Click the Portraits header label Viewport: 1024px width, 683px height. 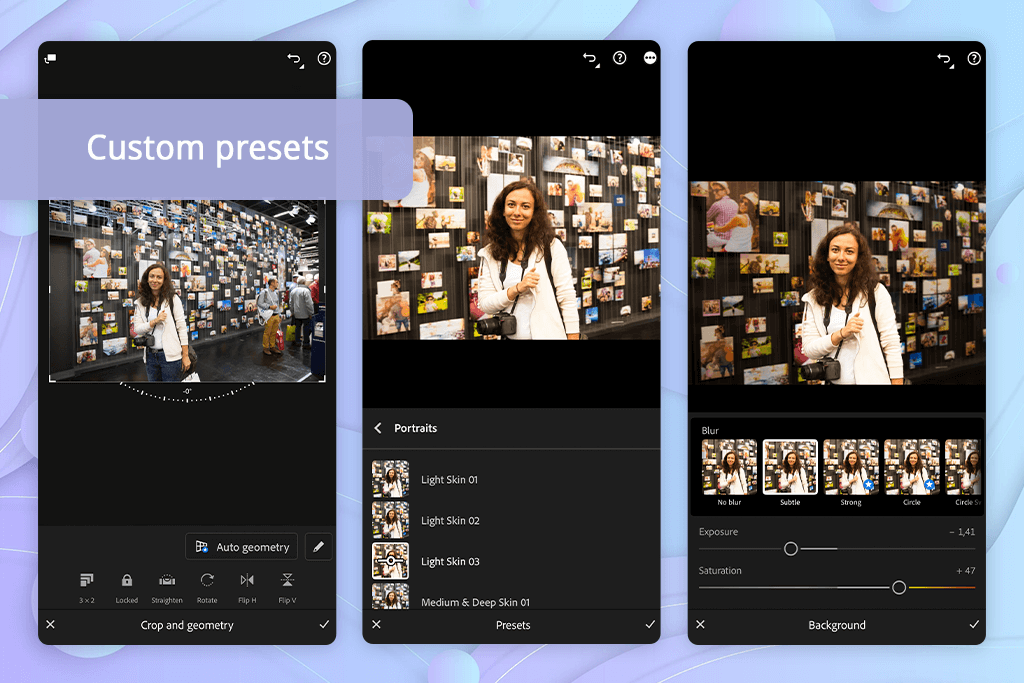coord(415,428)
